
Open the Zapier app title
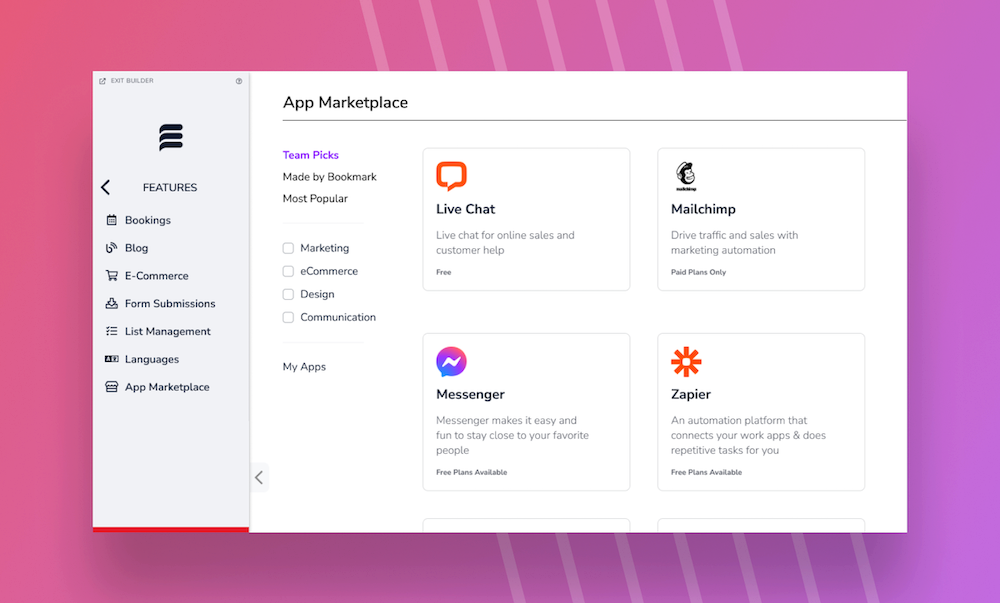(x=691, y=394)
